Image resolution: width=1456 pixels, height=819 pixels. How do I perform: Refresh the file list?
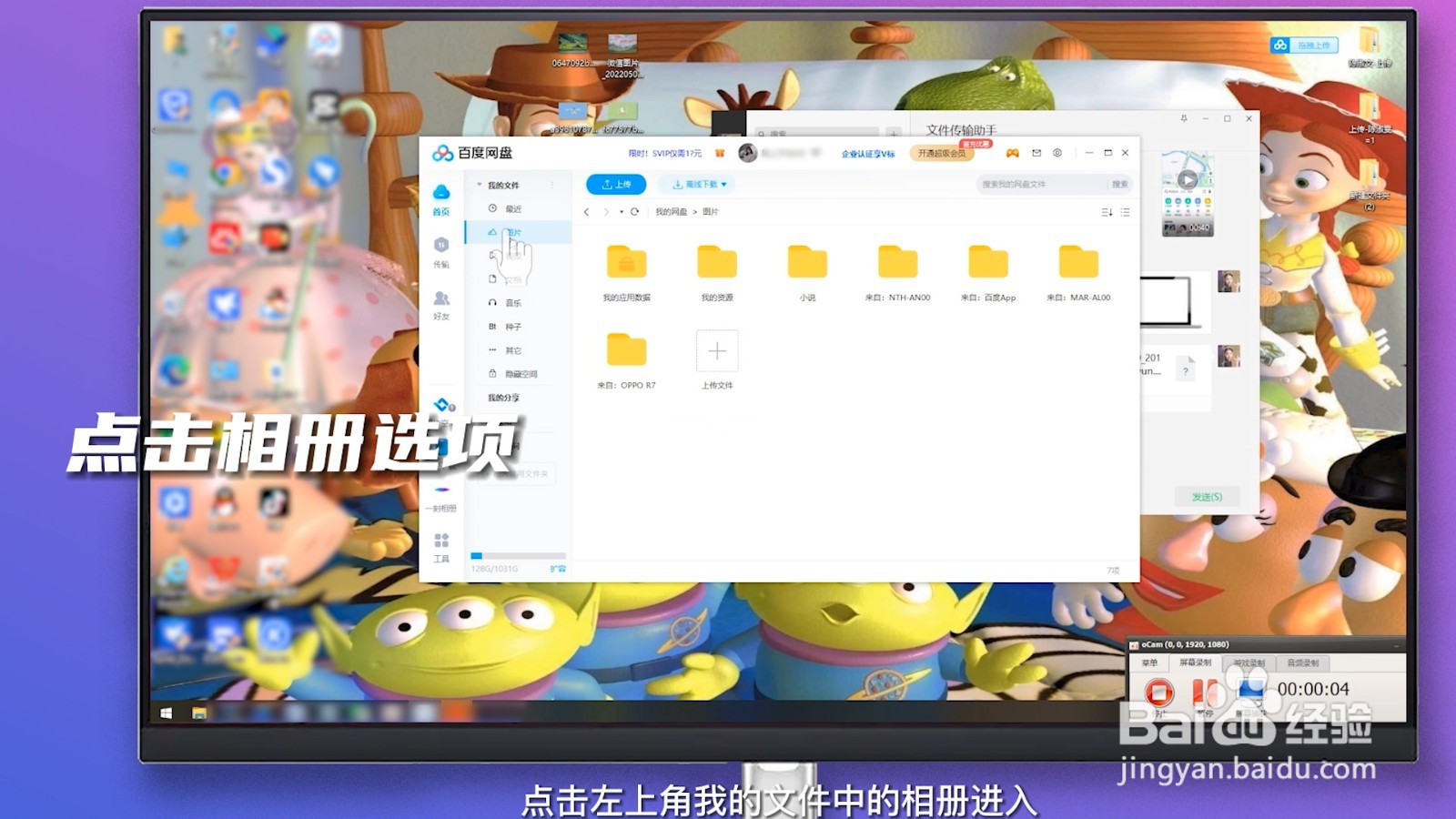pos(635,211)
